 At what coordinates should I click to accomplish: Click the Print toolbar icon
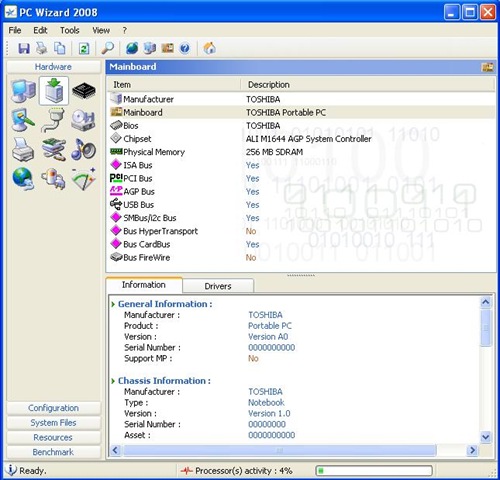coord(42,49)
